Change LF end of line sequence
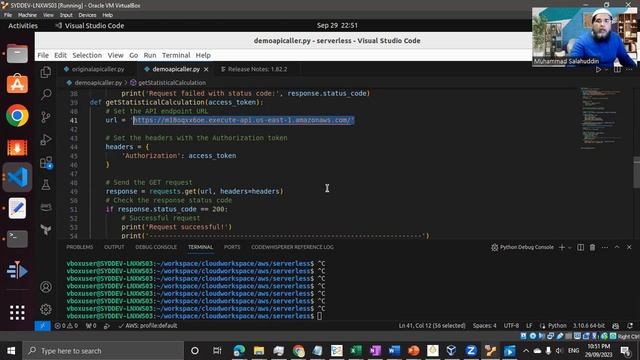640x360 pixels. pyautogui.click(x=529, y=326)
